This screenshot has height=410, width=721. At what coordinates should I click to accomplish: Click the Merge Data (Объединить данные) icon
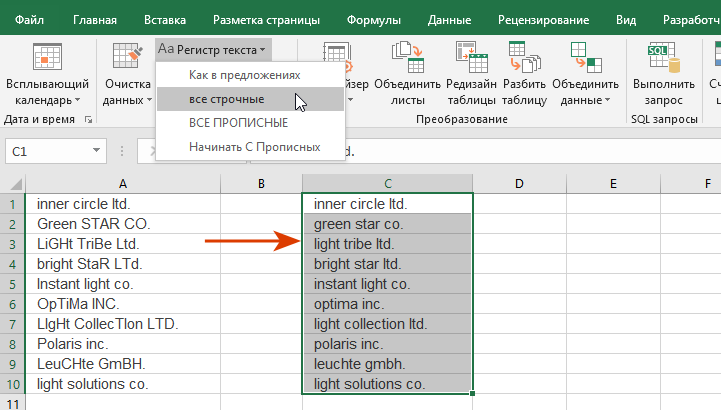click(x=586, y=57)
